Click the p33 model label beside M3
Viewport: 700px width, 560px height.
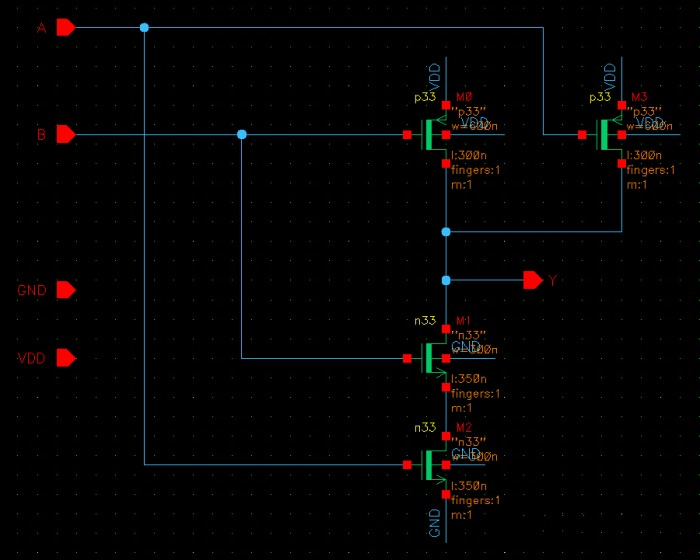point(599,97)
